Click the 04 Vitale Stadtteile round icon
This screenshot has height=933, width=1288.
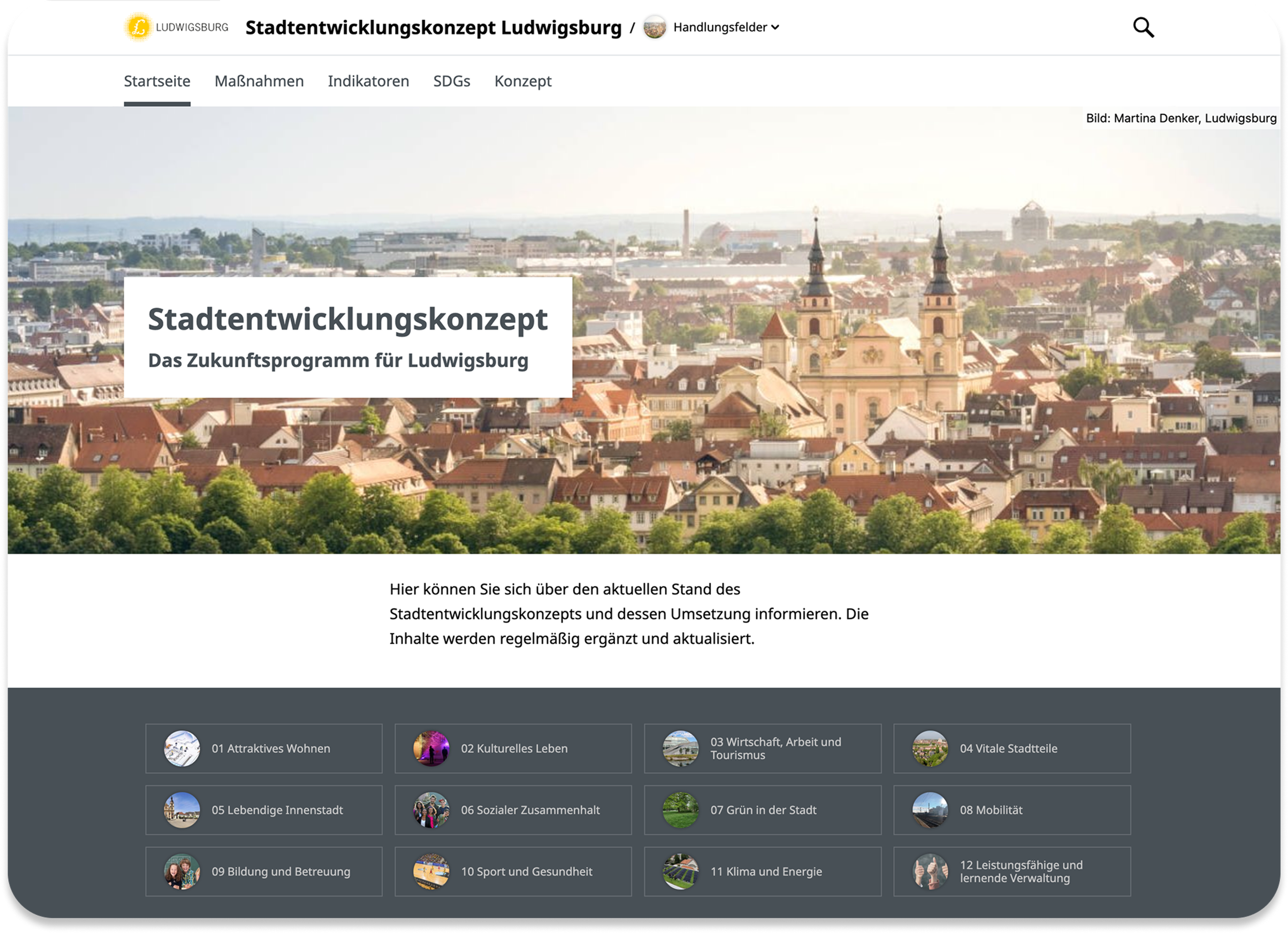click(x=930, y=749)
